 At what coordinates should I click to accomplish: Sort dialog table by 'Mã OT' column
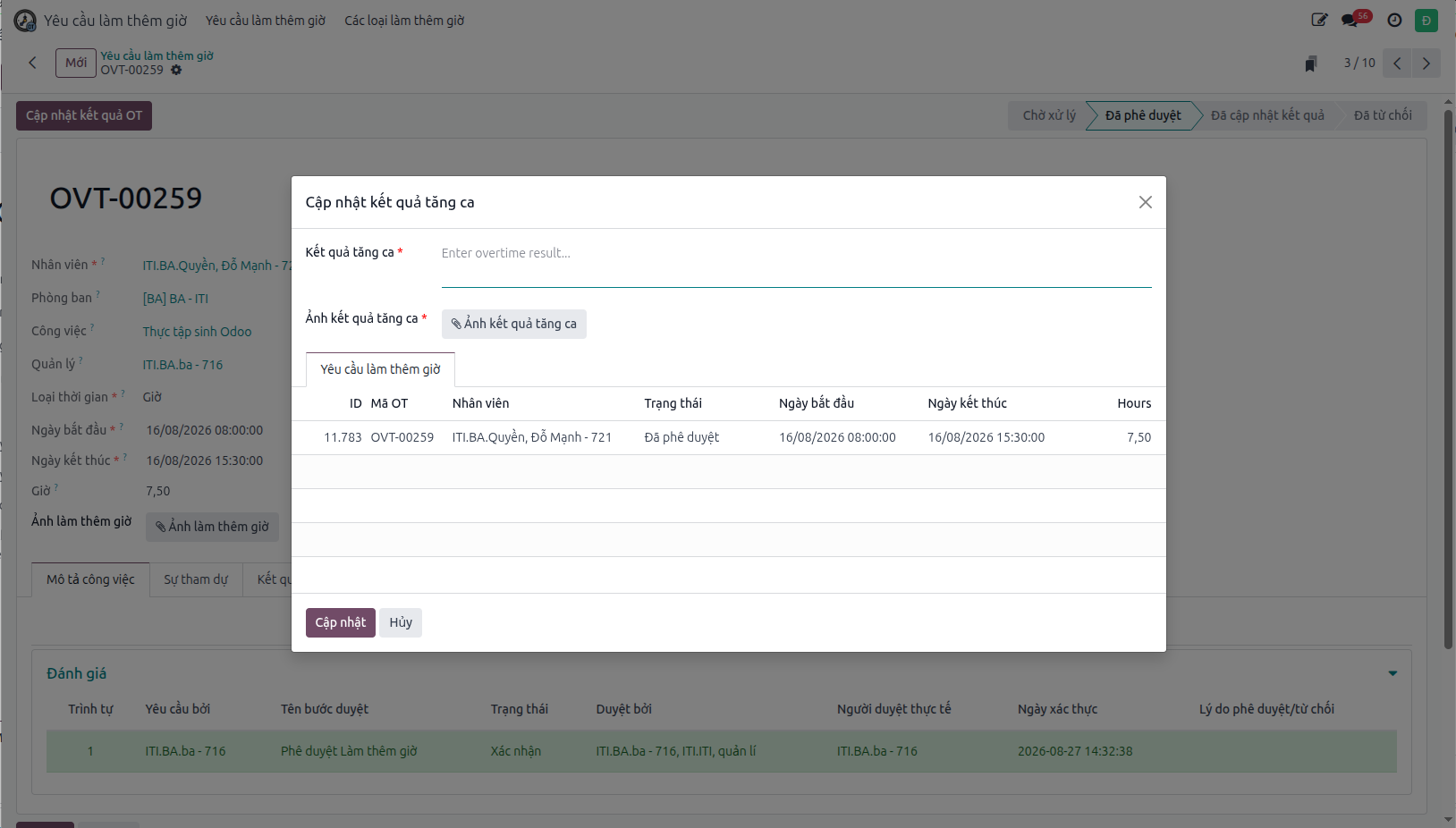389,403
